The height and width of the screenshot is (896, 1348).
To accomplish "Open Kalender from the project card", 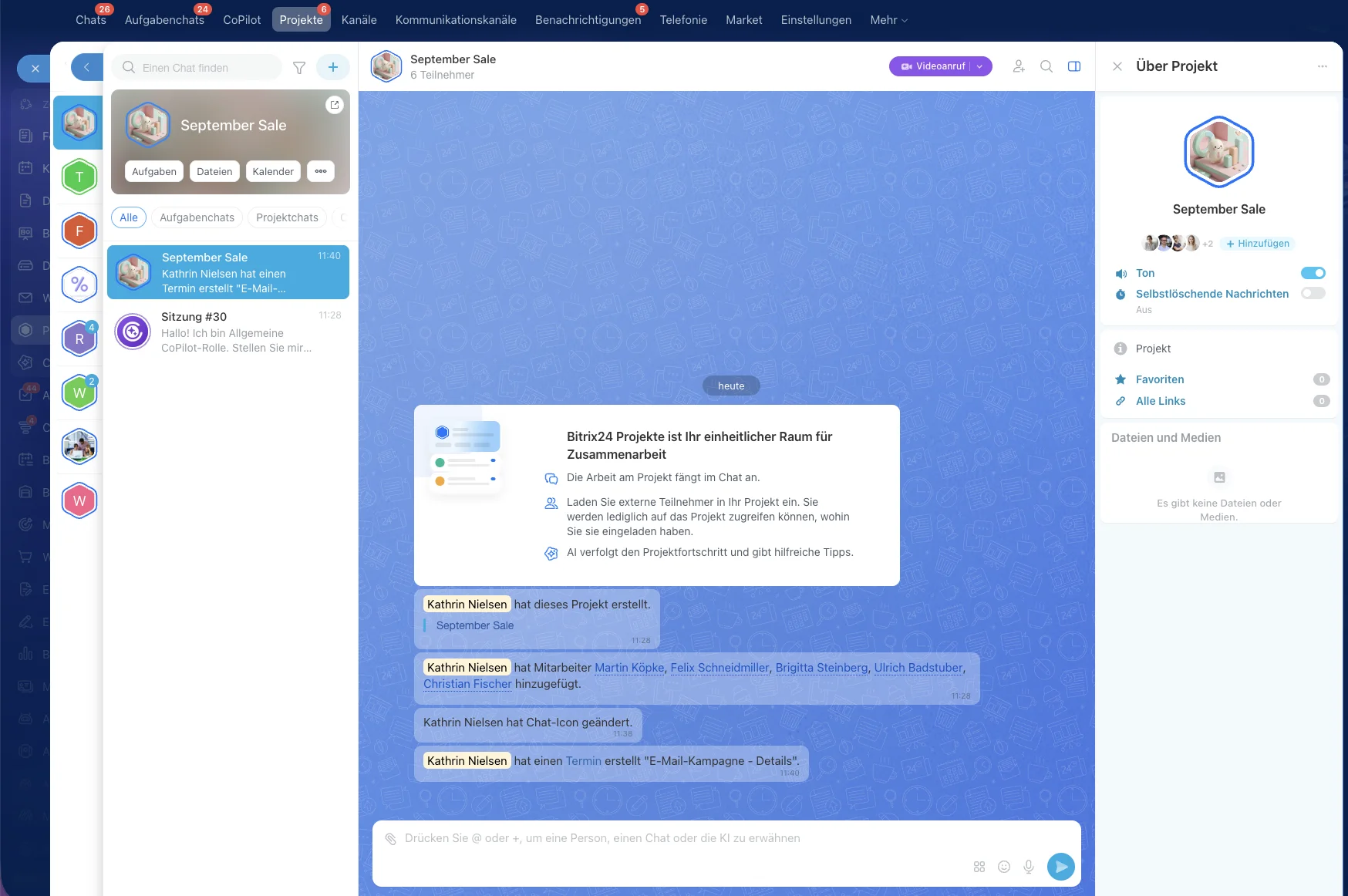I will (273, 171).
